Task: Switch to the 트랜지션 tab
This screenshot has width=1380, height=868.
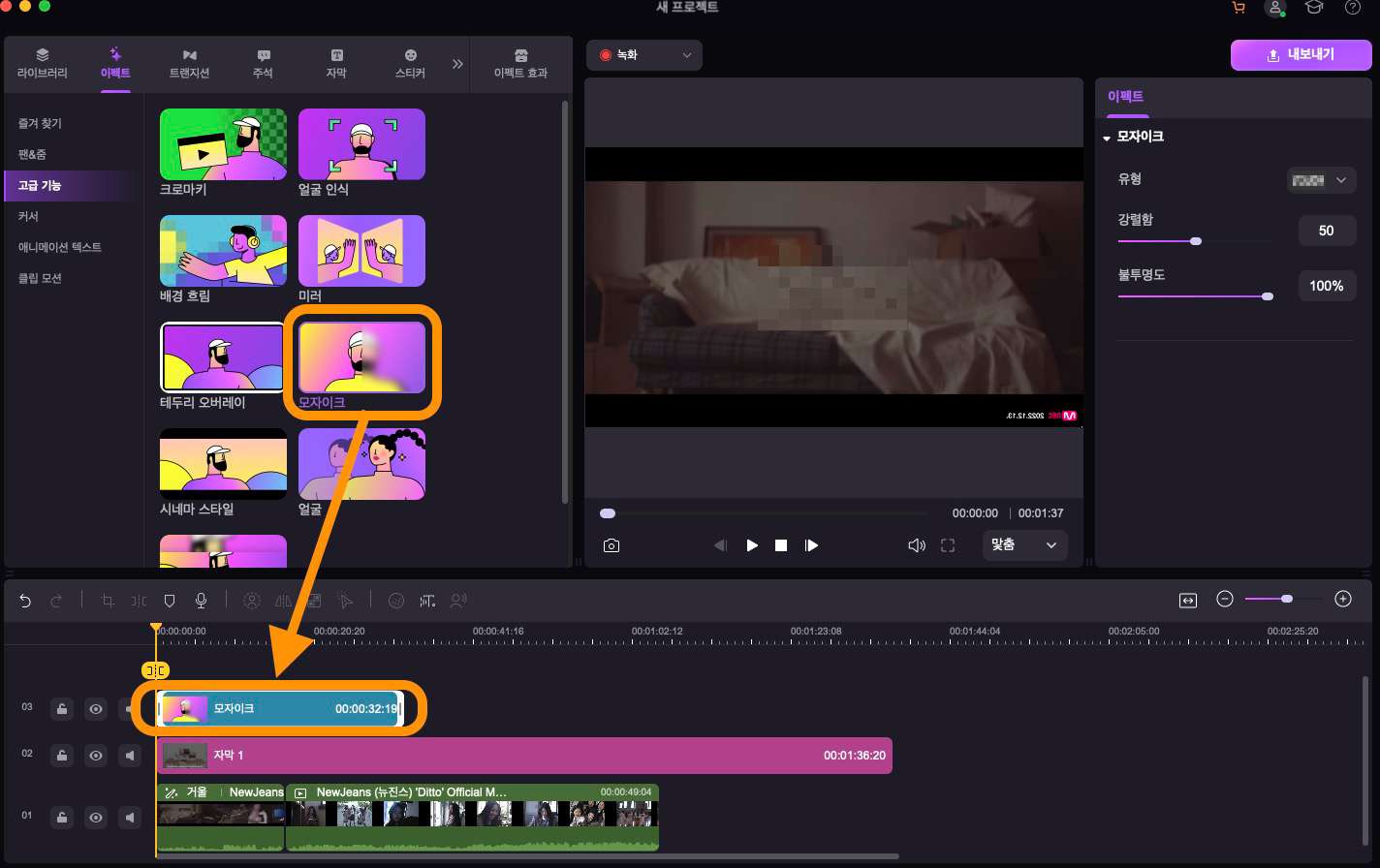Action: 189,64
